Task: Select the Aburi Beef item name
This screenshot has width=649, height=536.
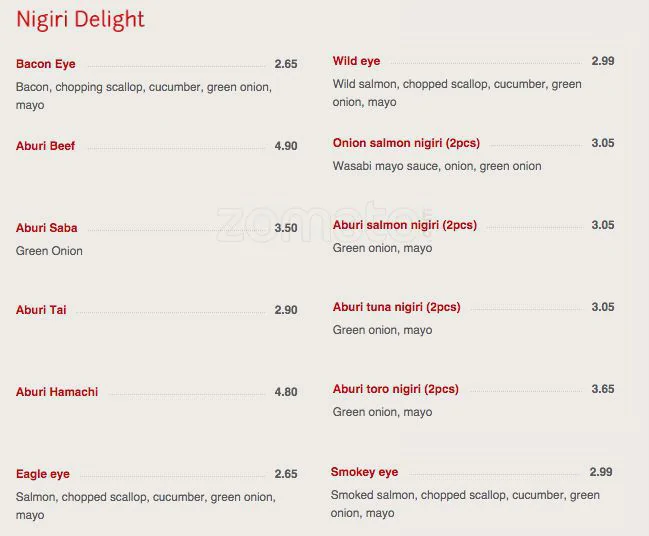Action: [46, 146]
